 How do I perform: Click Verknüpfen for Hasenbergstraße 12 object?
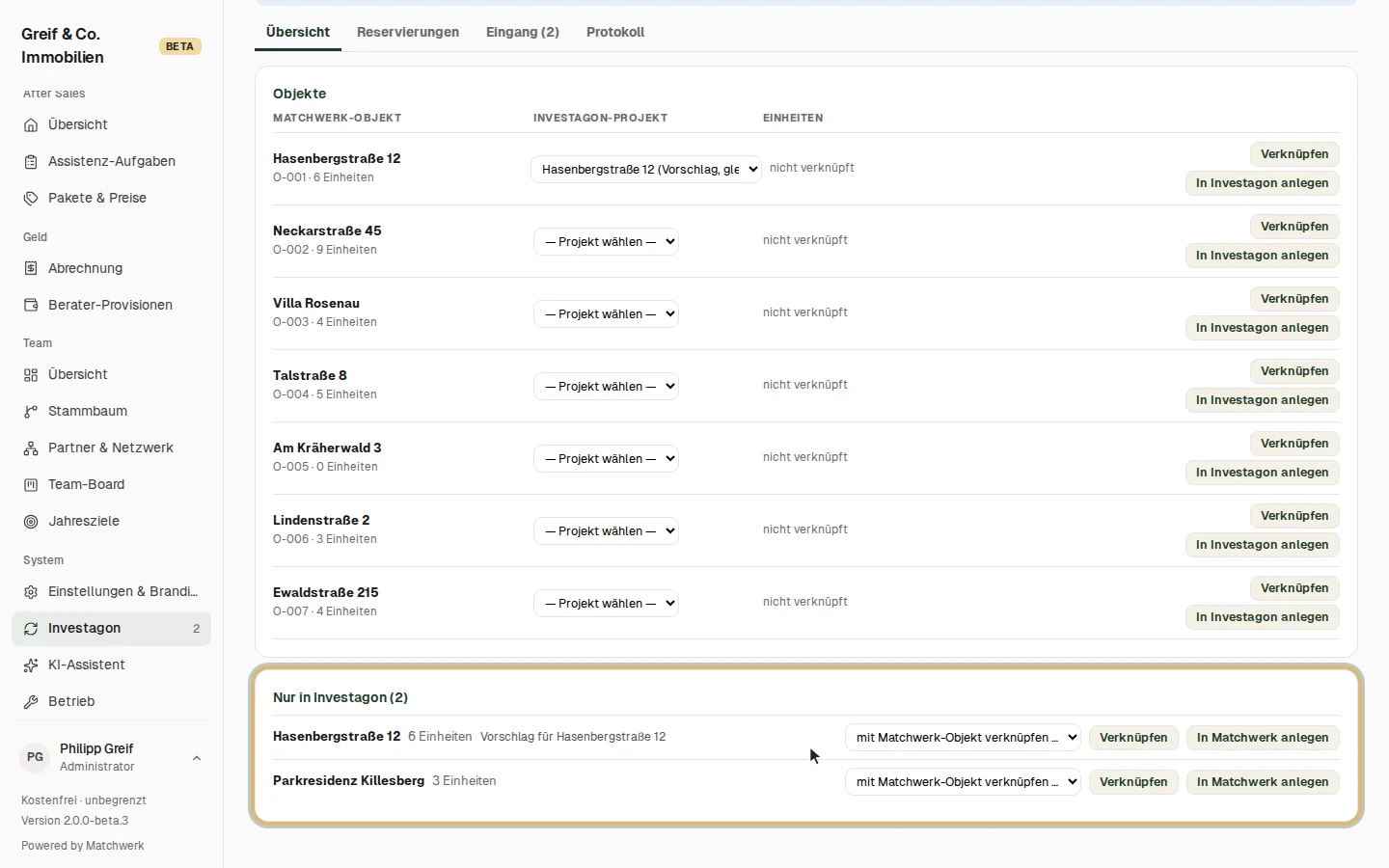[1294, 154]
